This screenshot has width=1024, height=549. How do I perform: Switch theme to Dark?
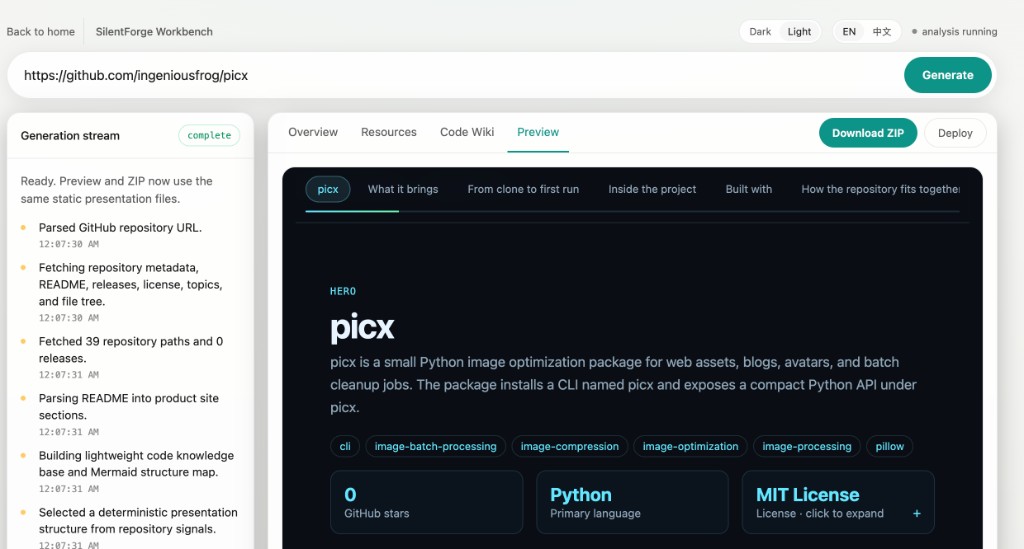(x=760, y=31)
